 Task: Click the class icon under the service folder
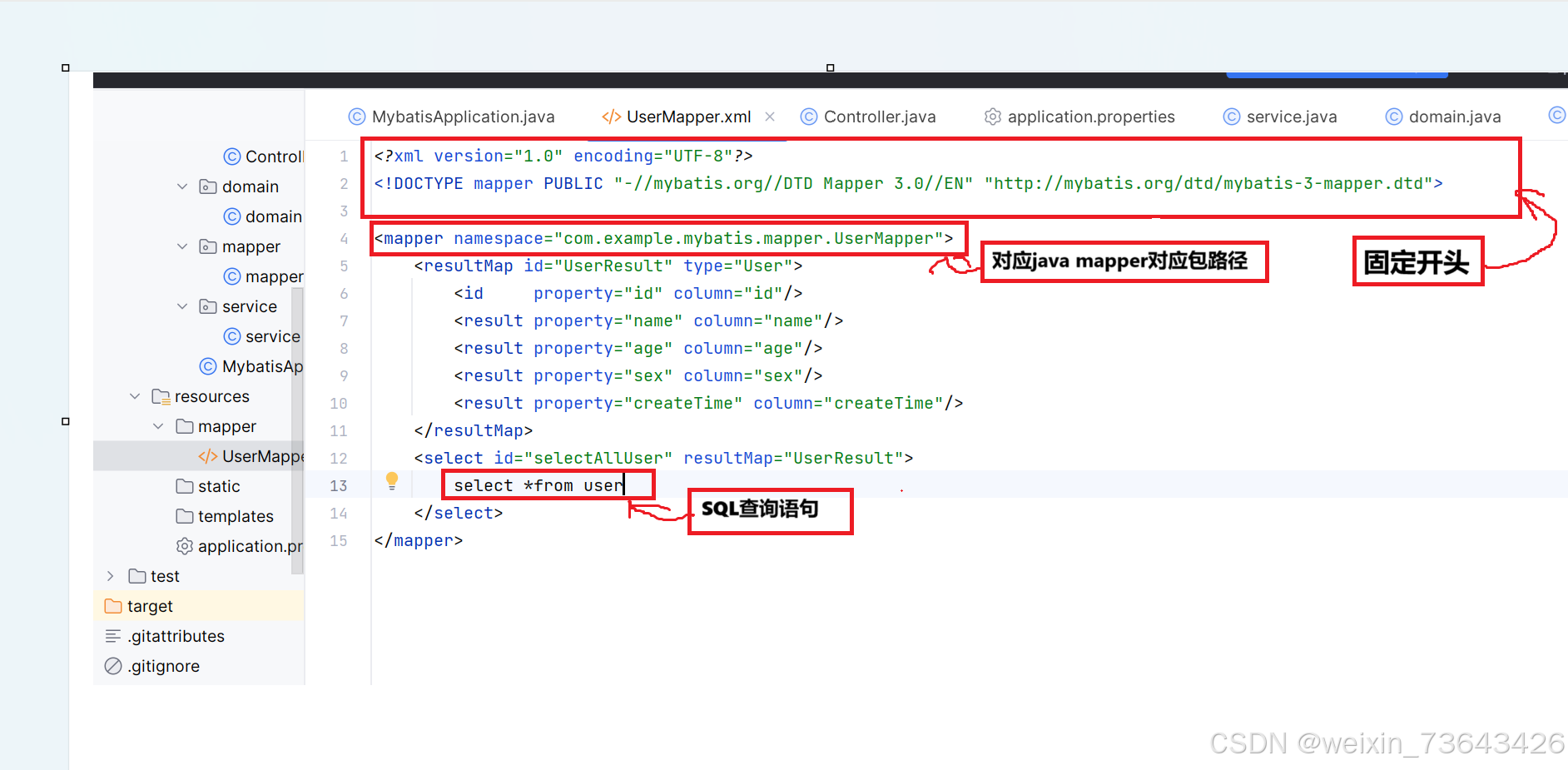point(231,336)
